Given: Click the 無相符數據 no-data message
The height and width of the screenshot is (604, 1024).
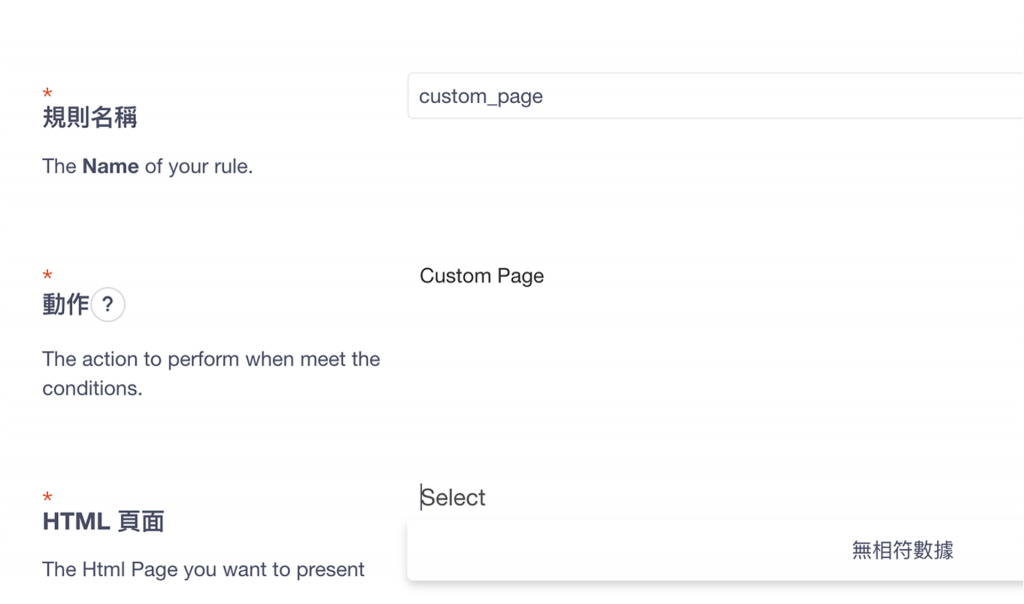Looking at the screenshot, I should point(902,549).
